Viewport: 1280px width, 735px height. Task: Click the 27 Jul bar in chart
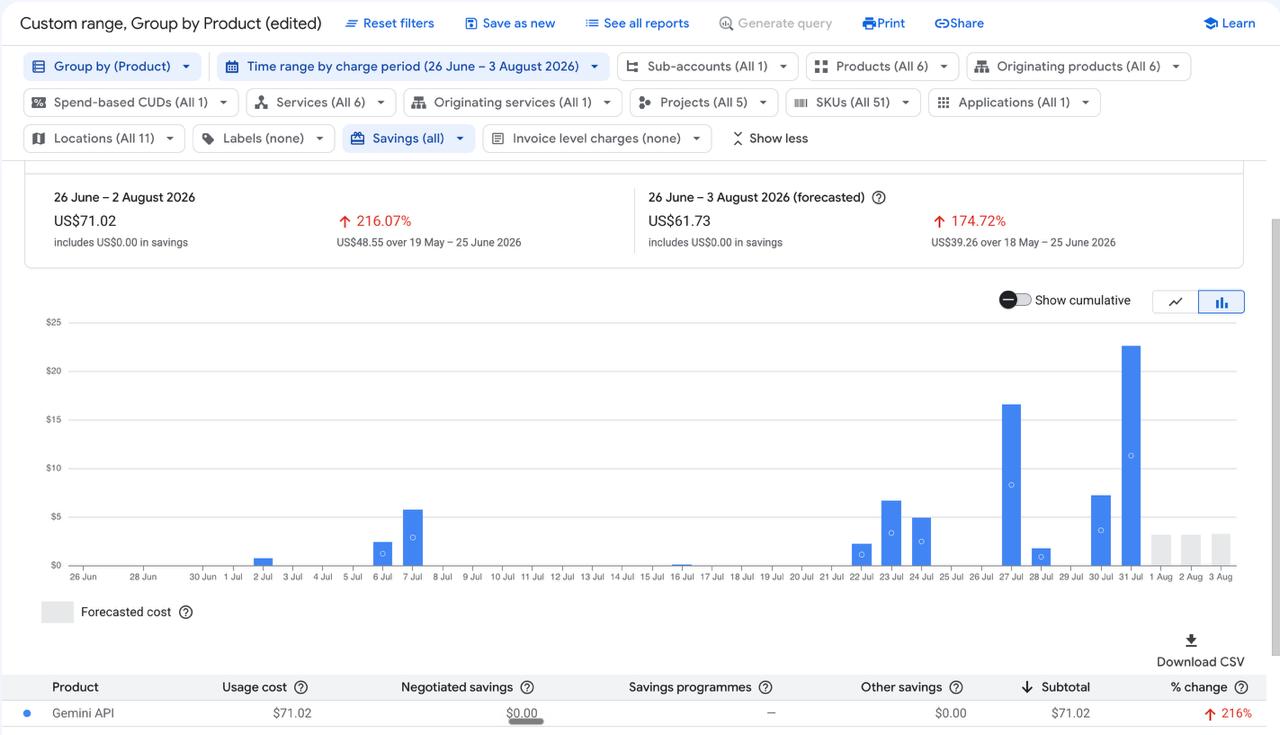1011,485
